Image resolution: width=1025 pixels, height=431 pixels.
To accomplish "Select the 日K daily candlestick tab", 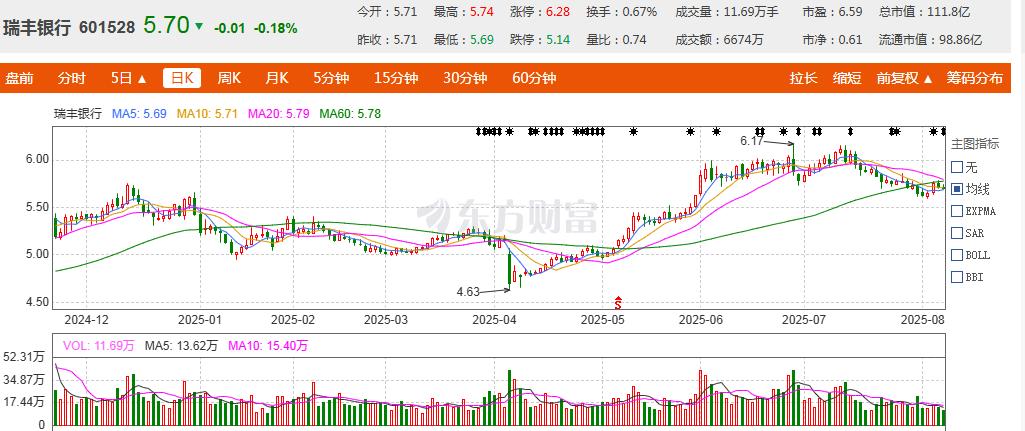I will pyautogui.click(x=182, y=78).
